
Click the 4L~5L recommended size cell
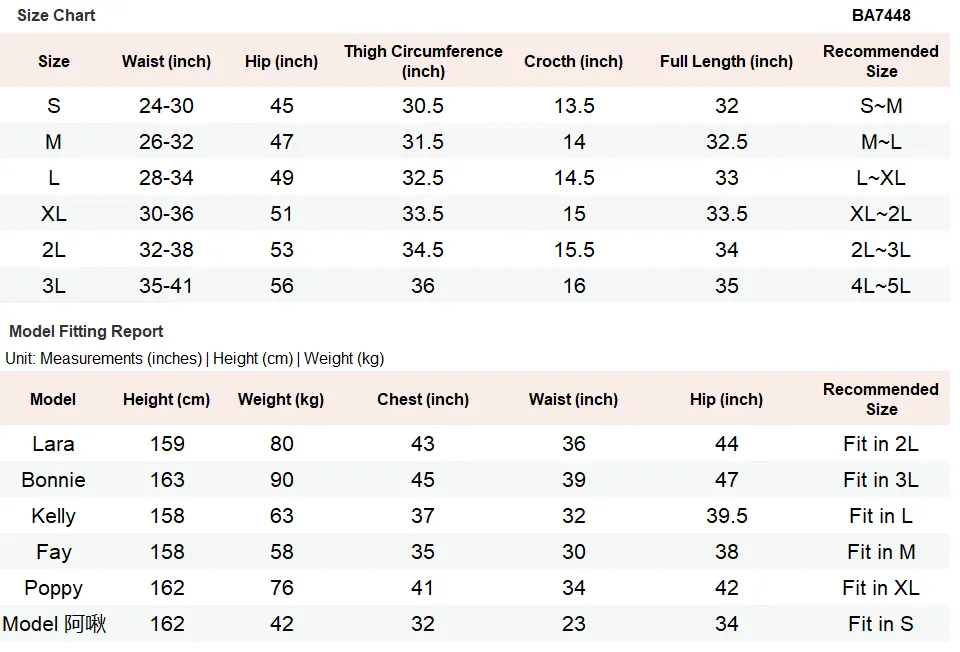pos(880,286)
